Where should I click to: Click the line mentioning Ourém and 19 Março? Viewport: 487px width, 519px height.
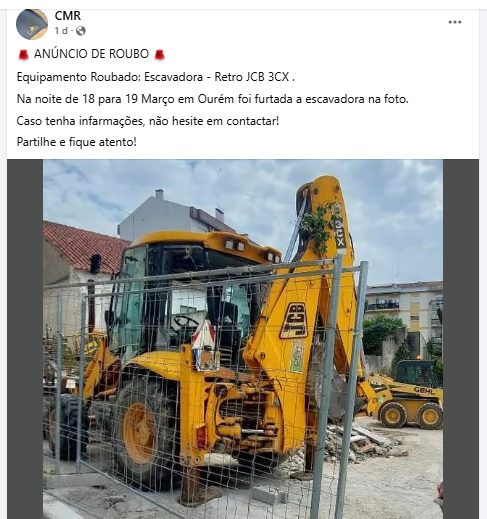[x=213, y=99]
